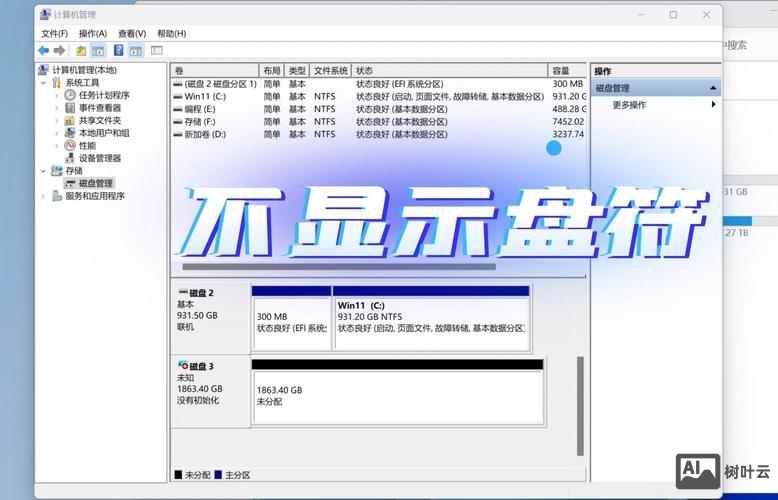
Task: Select the 1863.40 GB 未分配 disk space
Action: coord(398,392)
